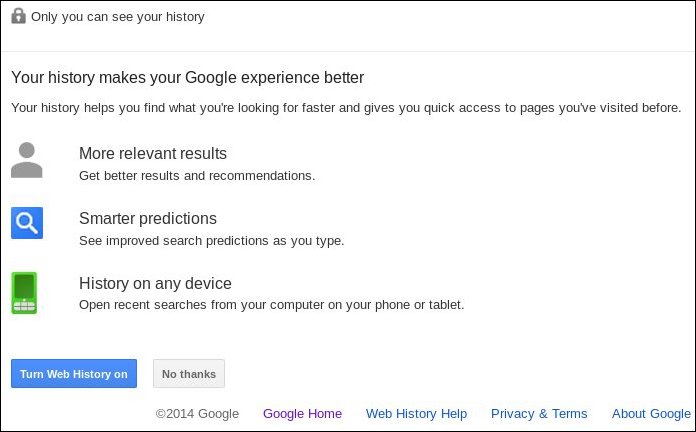This screenshot has height=432, width=696.
Task: Open the About Google link
Action: pos(651,413)
